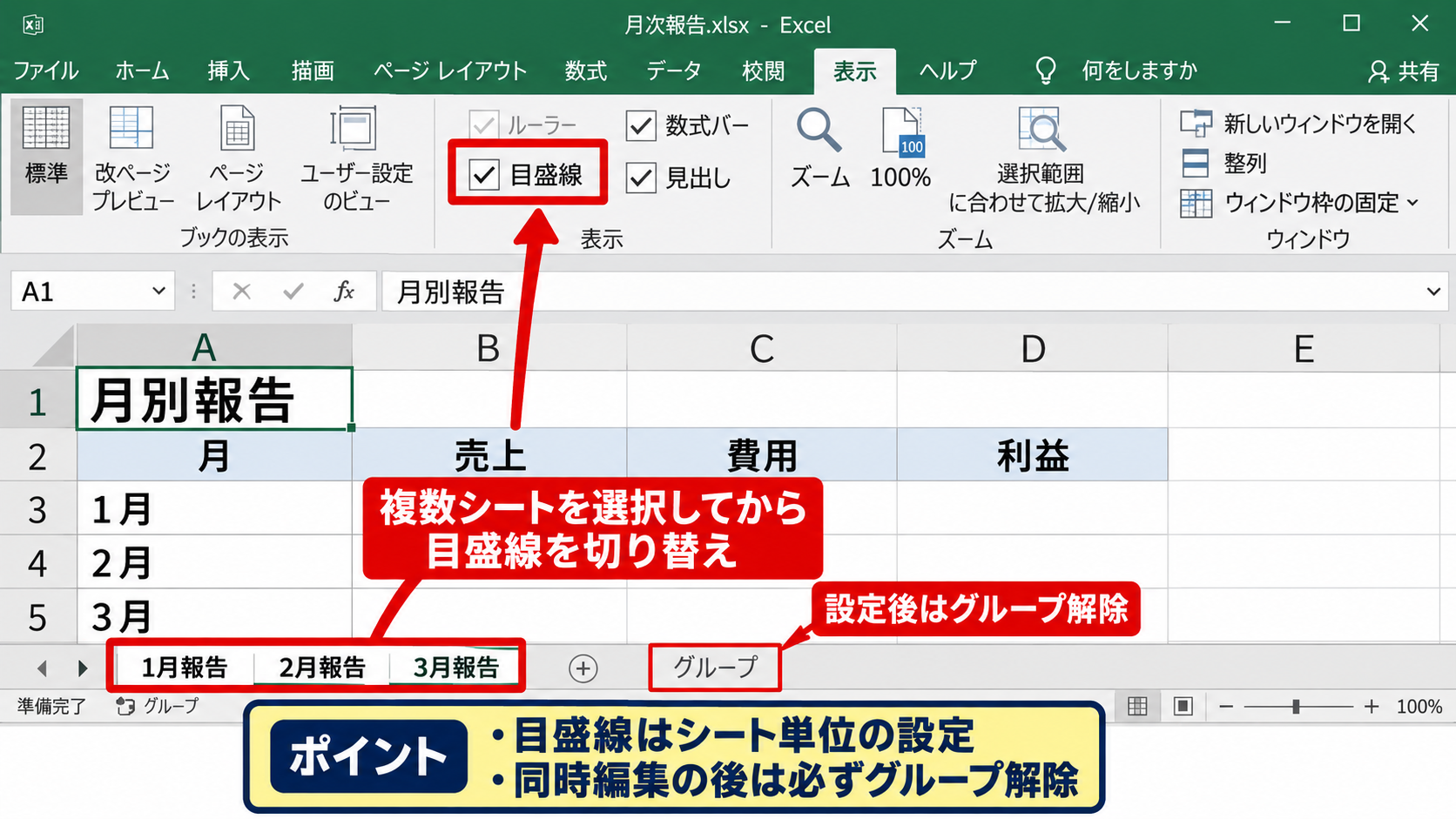Open the 数式 ribbon tab
Viewport: 1456px width, 819px height.
(586, 70)
